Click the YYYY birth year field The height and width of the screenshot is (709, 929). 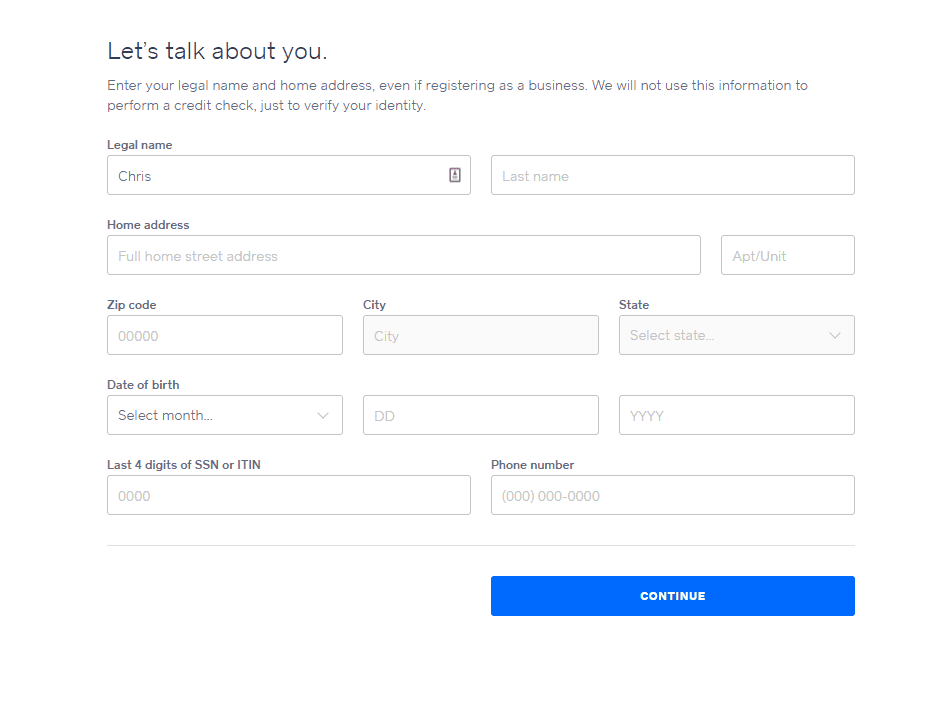pos(736,414)
